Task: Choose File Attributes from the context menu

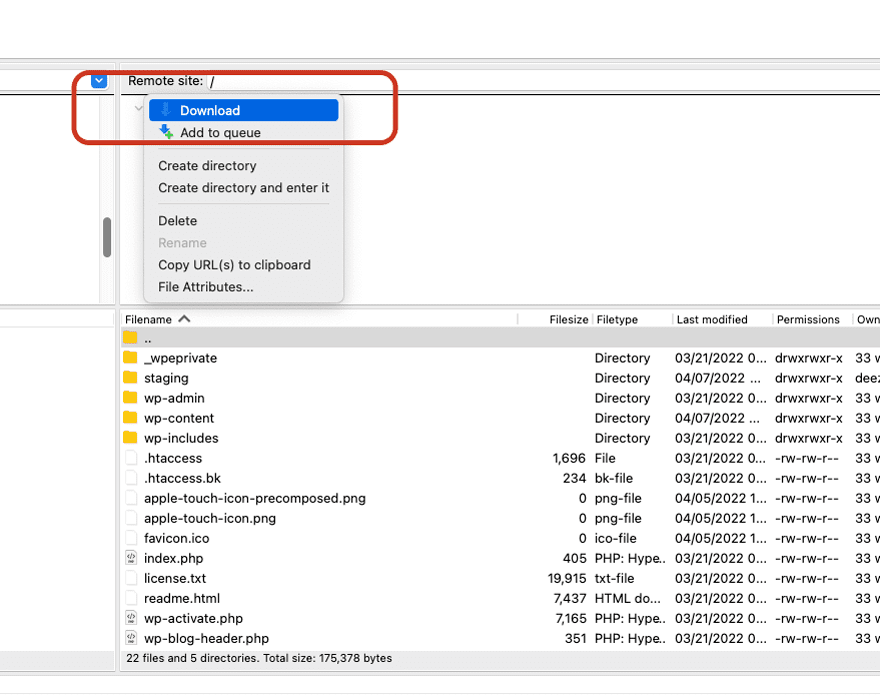Action: point(207,288)
